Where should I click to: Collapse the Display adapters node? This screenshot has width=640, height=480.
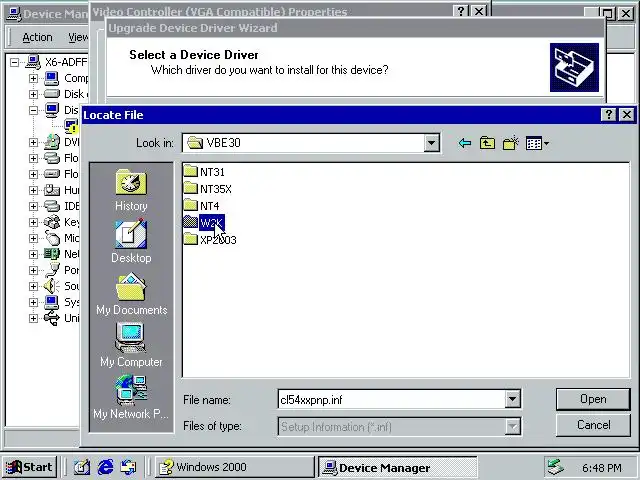[33, 110]
